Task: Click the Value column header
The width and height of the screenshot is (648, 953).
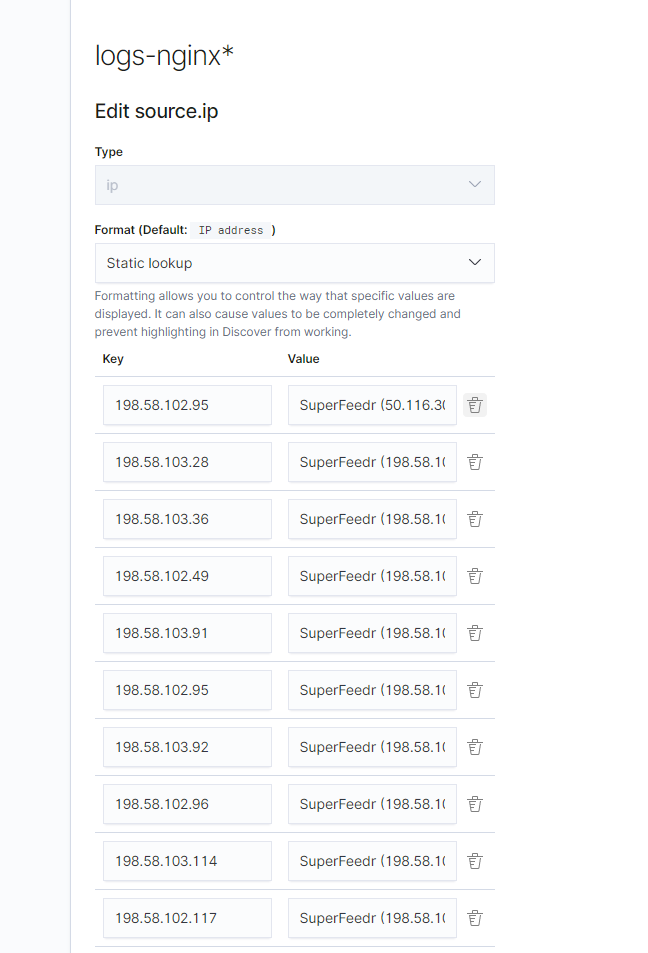Action: (303, 359)
